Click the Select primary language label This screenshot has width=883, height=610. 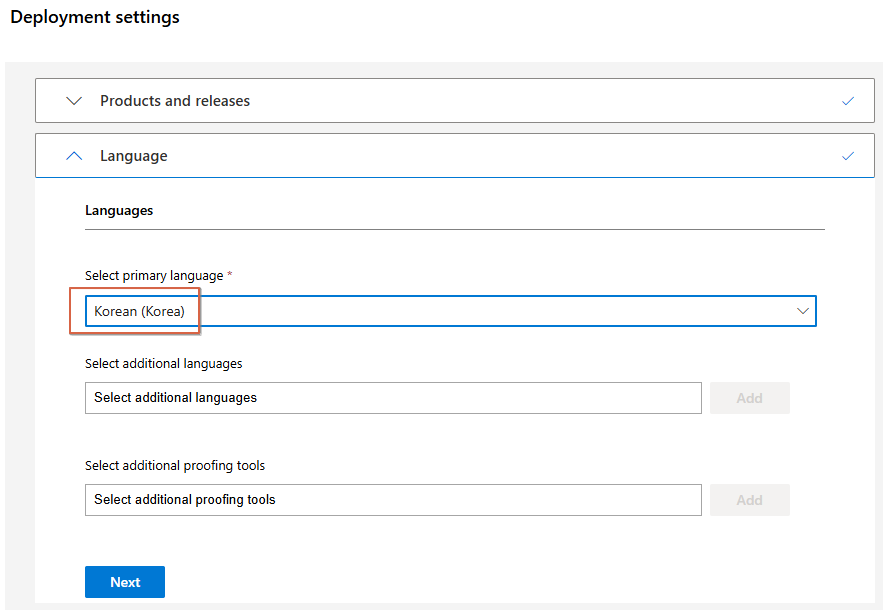pos(154,275)
